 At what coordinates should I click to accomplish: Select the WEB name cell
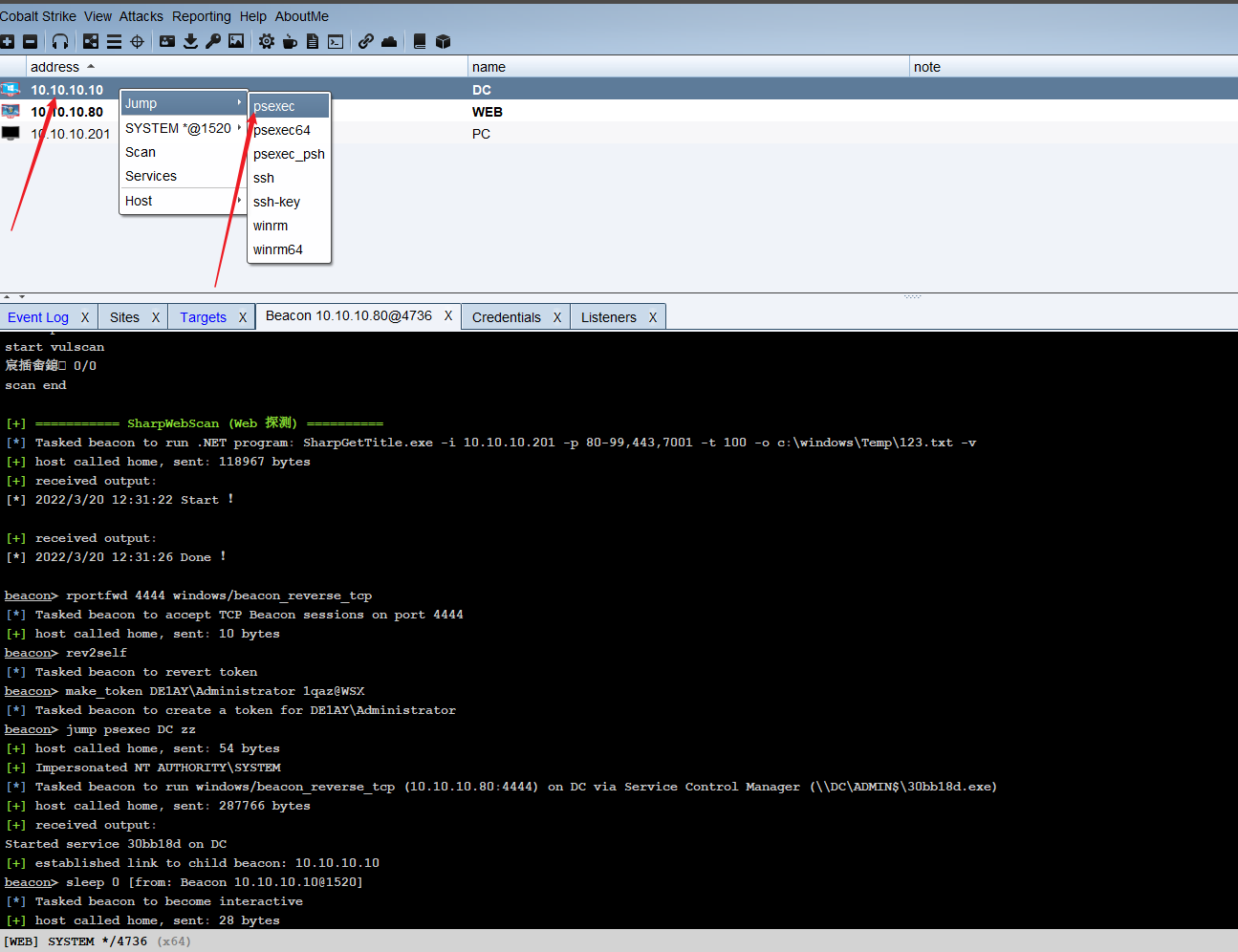(x=488, y=112)
